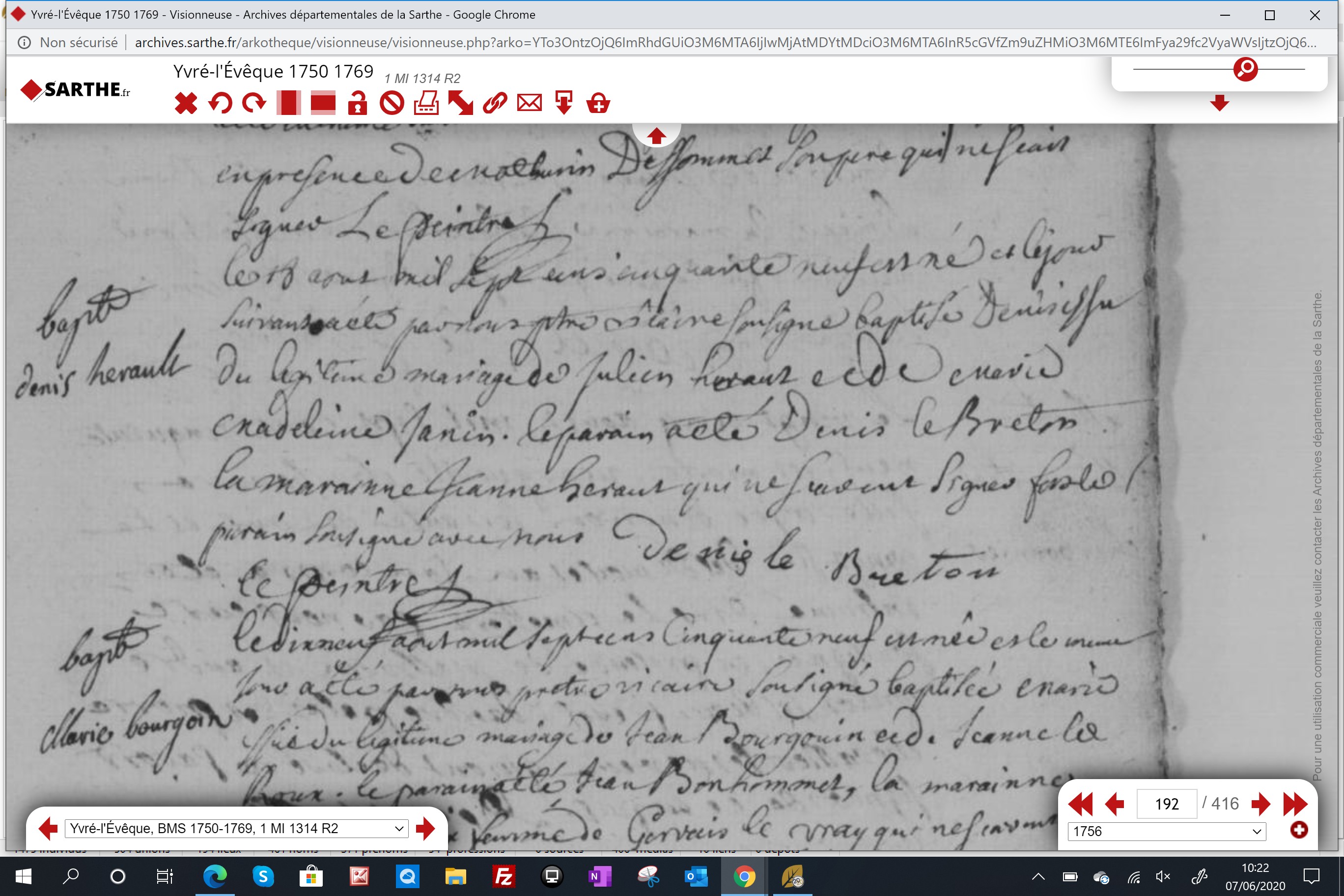
Task: Fit the image to page height
Action: tap(288, 104)
